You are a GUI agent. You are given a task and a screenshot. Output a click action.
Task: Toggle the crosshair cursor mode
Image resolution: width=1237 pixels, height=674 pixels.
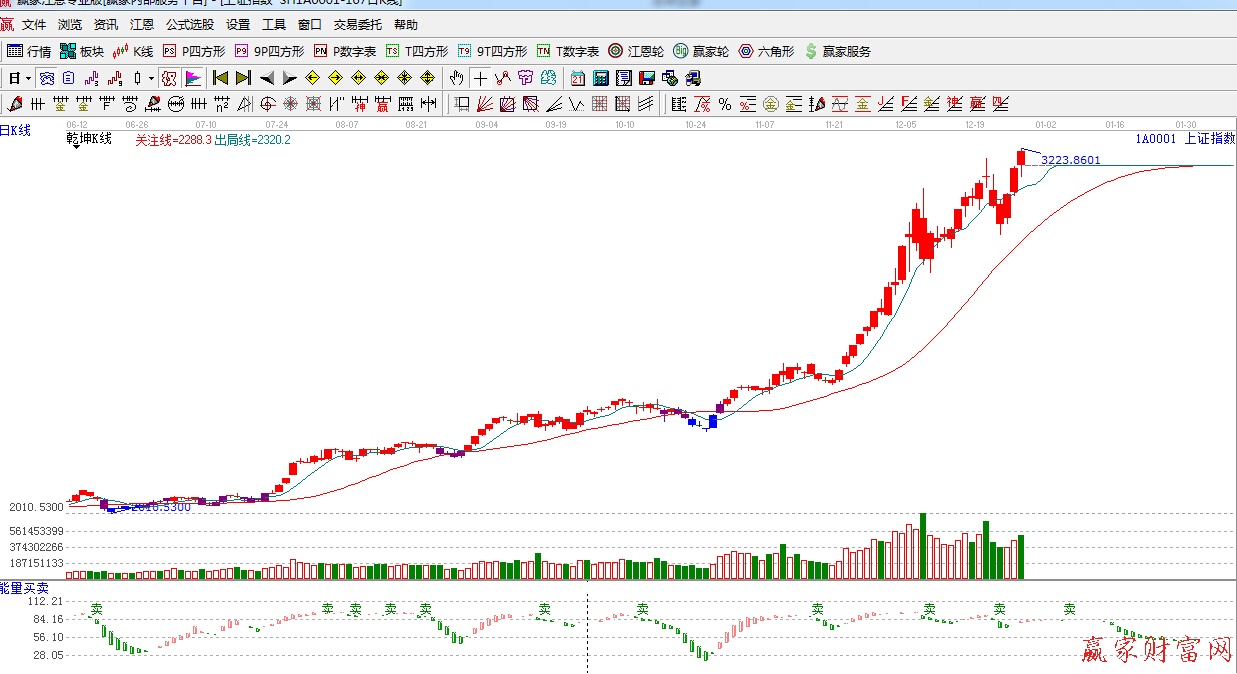[x=481, y=78]
